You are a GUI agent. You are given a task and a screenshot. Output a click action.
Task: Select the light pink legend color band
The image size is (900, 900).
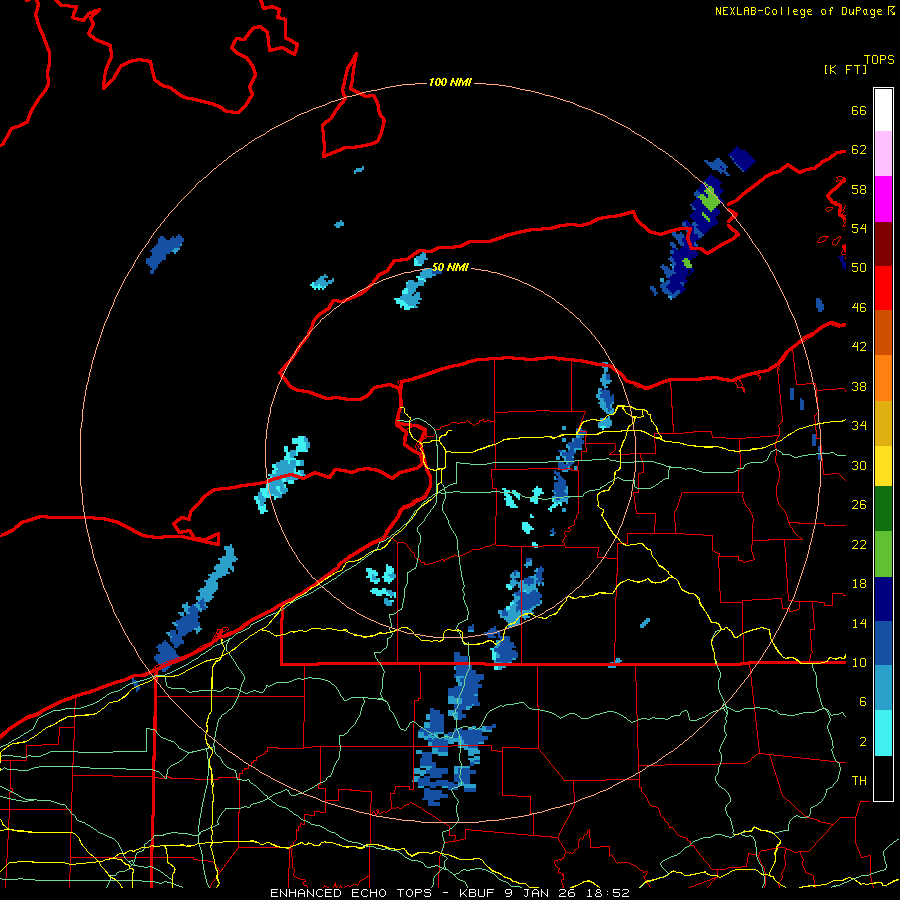(x=883, y=153)
